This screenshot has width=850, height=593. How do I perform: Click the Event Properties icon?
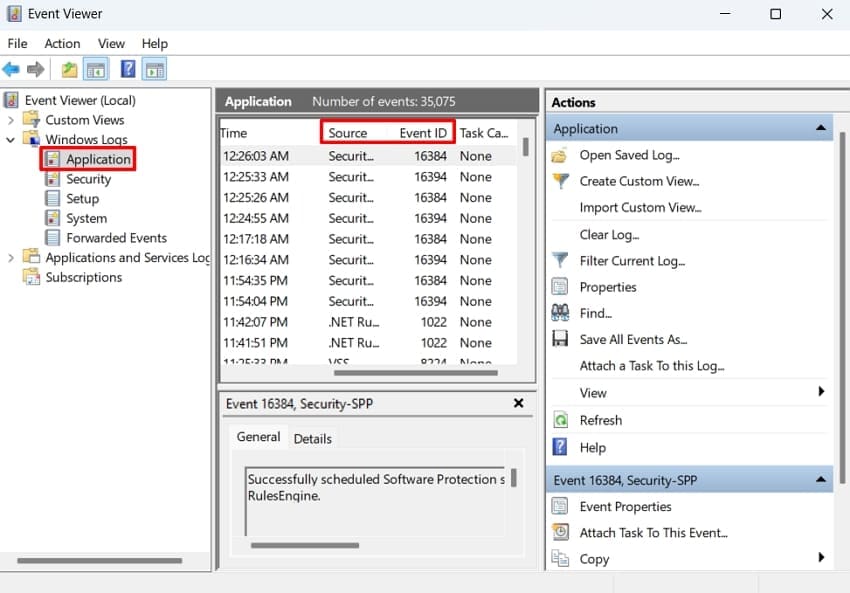coord(559,506)
